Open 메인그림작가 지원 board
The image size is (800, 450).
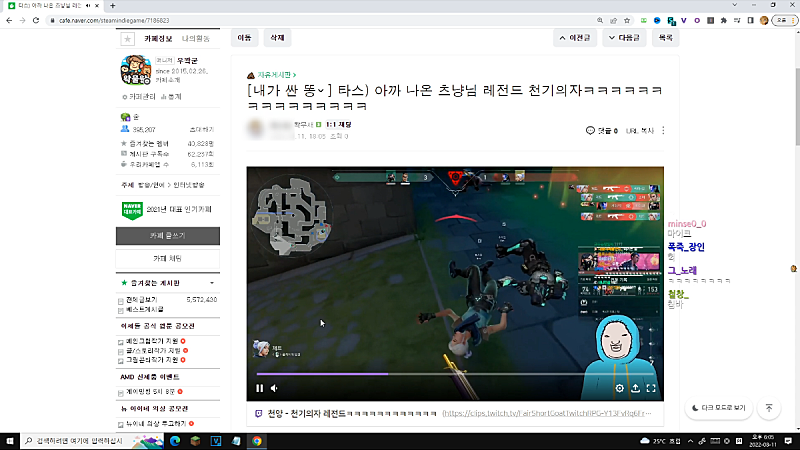152,341
